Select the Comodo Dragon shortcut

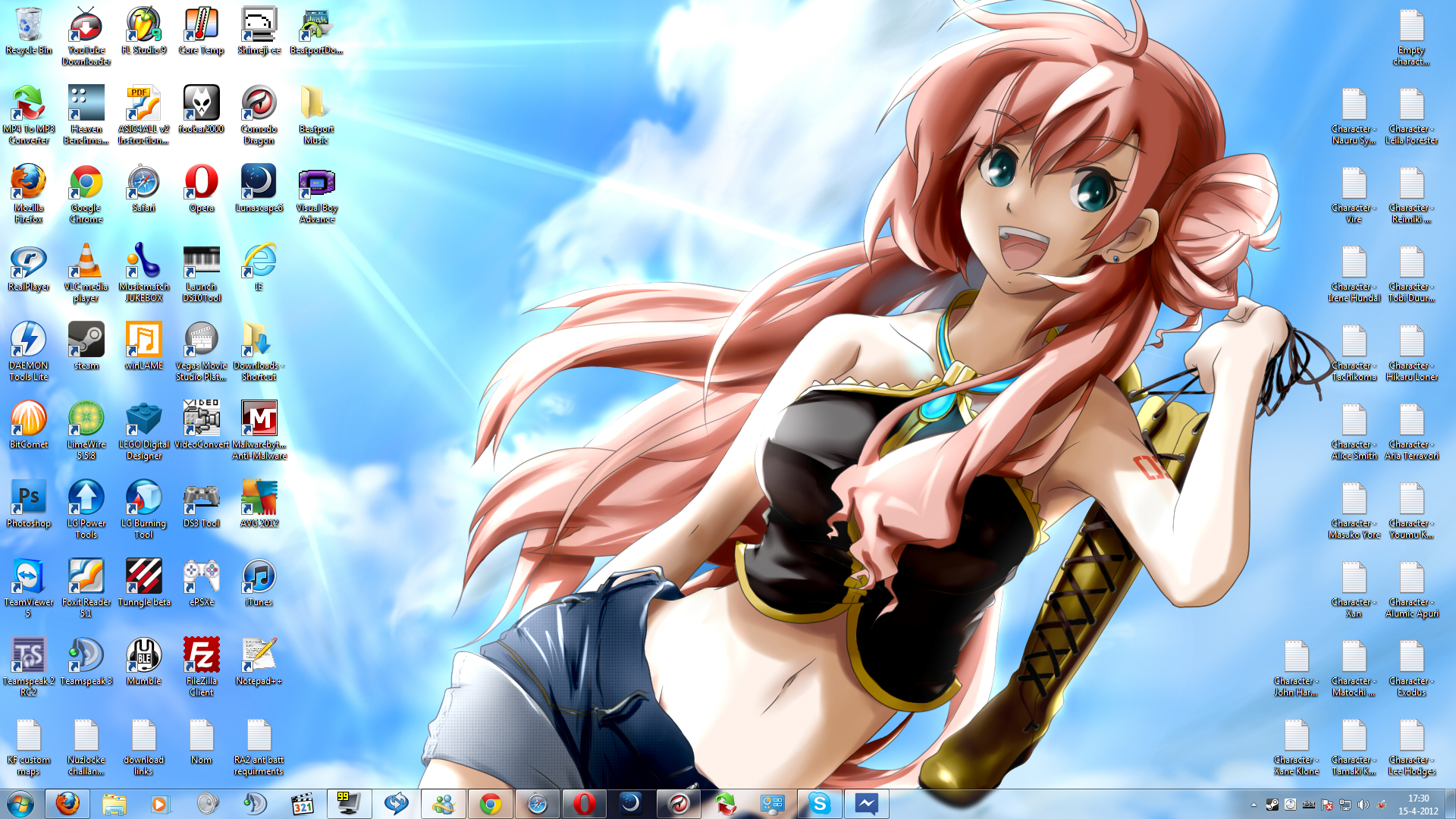259,115
